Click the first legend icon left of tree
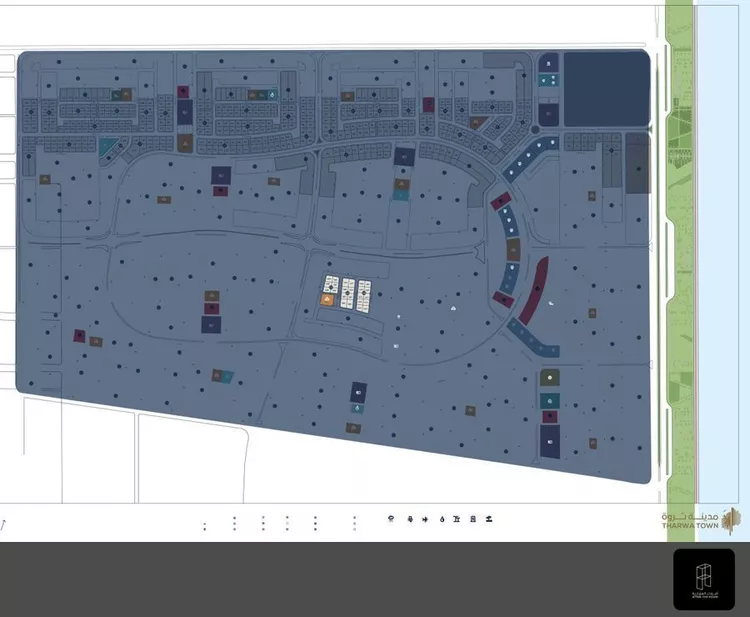Viewport: 750px width, 617px height. pyautogui.click(x=391, y=519)
